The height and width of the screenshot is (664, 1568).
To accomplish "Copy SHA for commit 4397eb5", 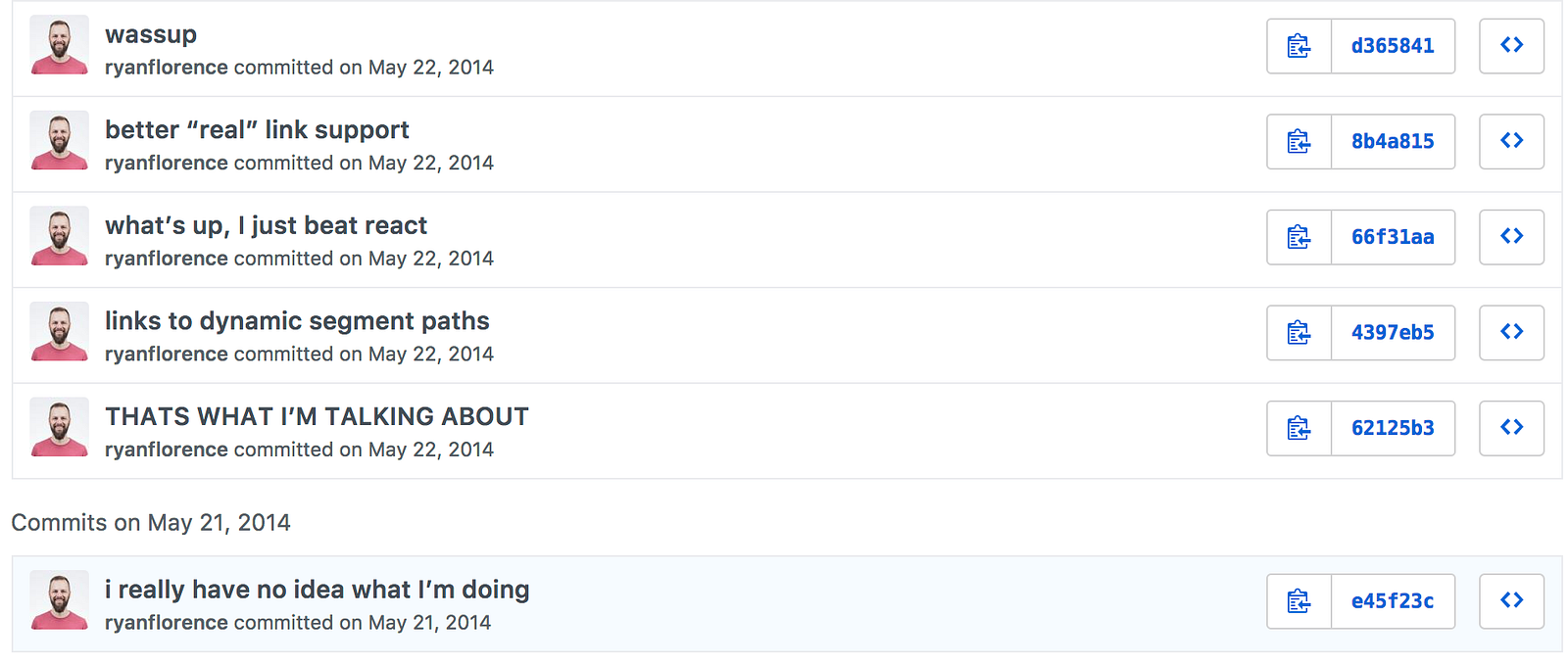I will pyautogui.click(x=1298, y=333).
